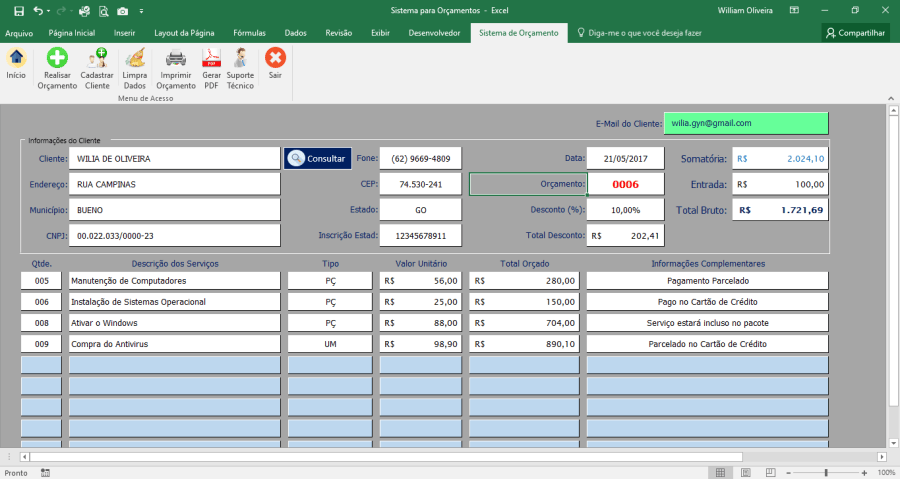Select the Orçamento number 0006 cell
This screenshot has height=479, width=900.
tap(626, 184)
